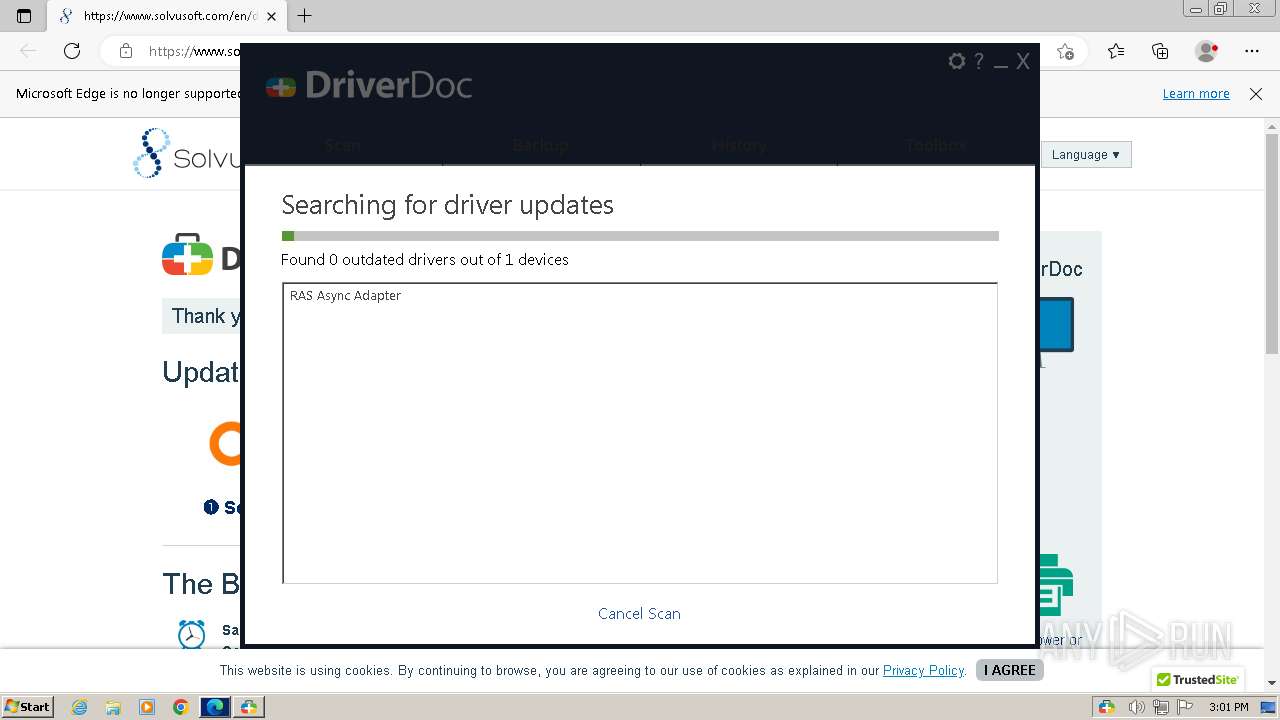Dismiss the Edge unsupported notification bar

tap(1256, 94)
